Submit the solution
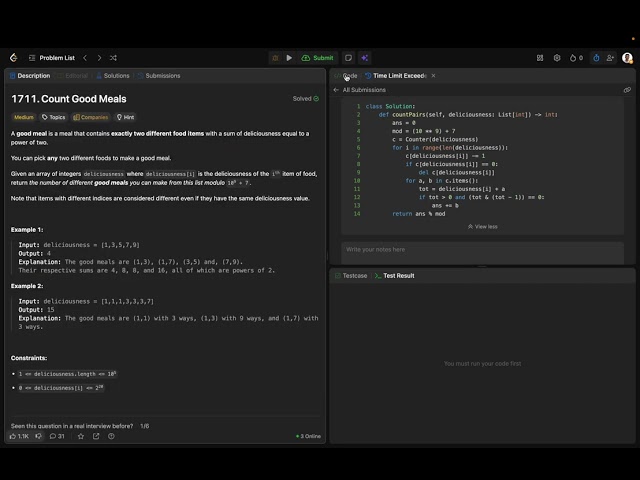This screenshot has height=480, width=640. [x=318, y=58]
